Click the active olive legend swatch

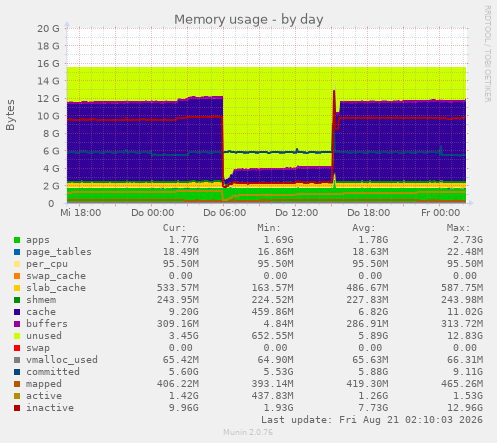pyautogui.click(x=17, y=396)
